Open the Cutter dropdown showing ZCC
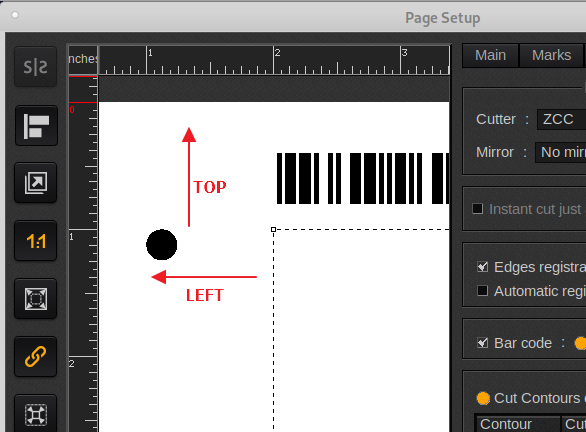Screen dimensions: 586x432 coord(561,119)
